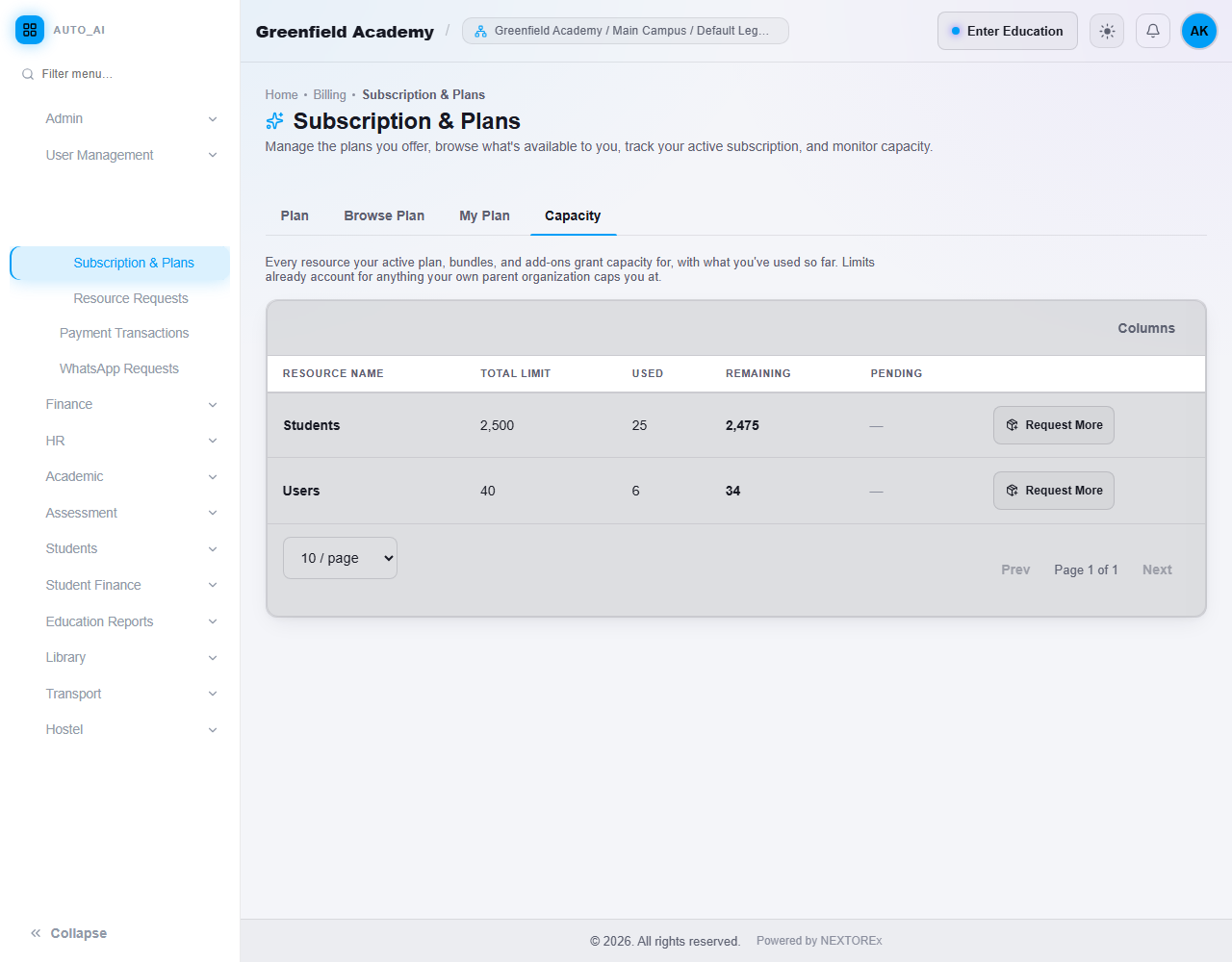Click the Remaining value 2,475
The width and height of the screenshot is (1232, 962).
click(742, 425)
